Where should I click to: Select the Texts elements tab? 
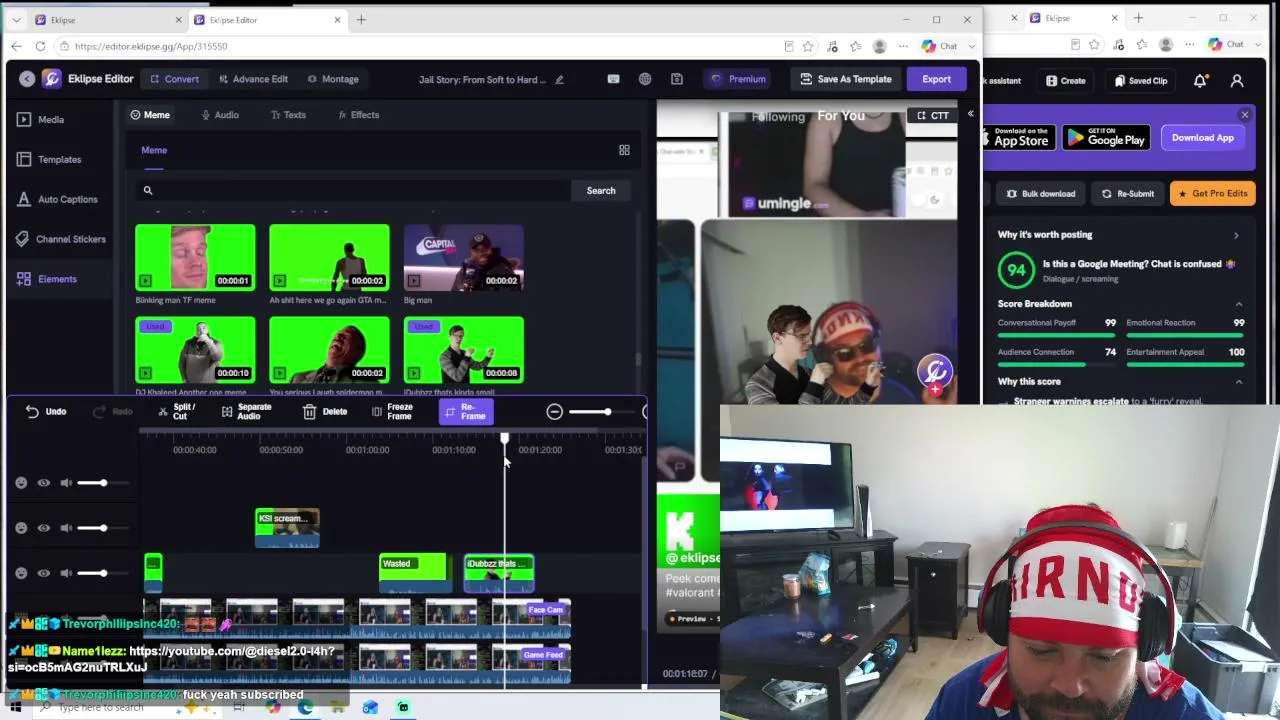point(288,115)
